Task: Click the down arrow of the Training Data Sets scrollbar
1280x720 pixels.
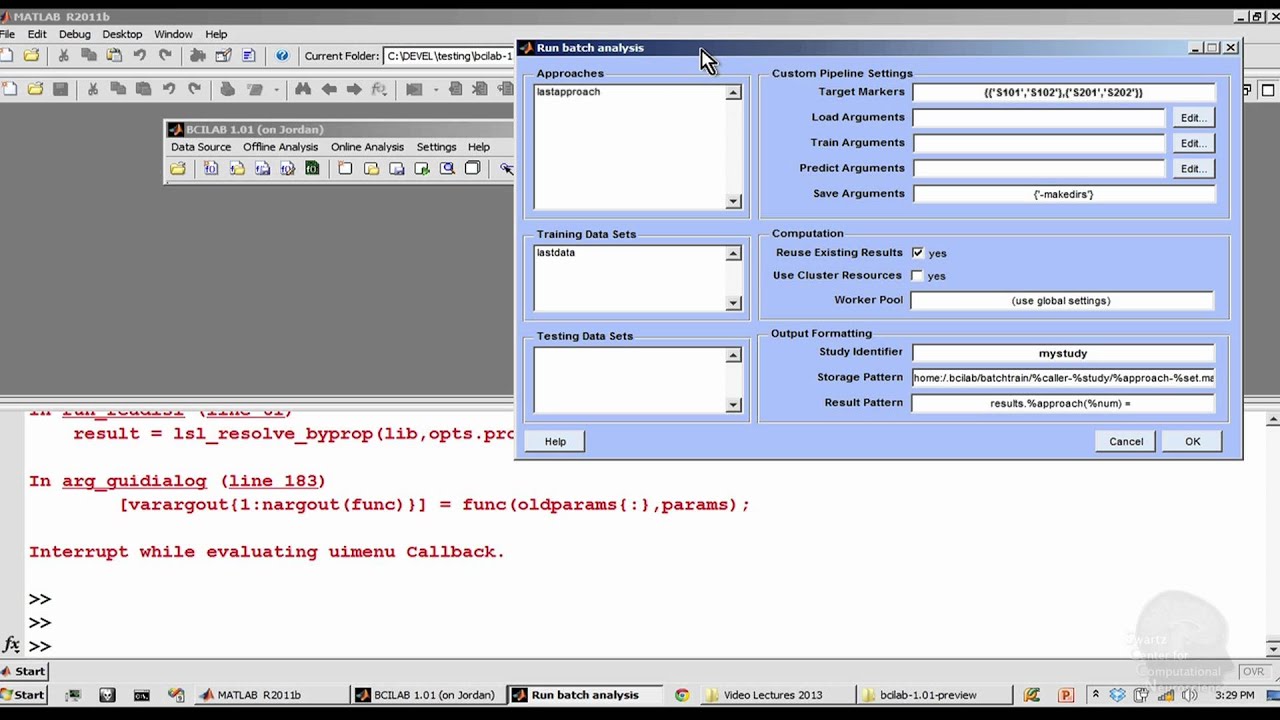Action: pos(733,303)
